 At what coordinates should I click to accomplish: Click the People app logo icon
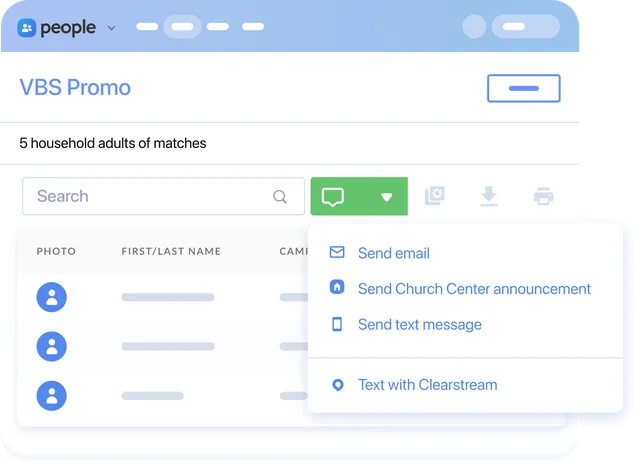click(x=26, y=28)
